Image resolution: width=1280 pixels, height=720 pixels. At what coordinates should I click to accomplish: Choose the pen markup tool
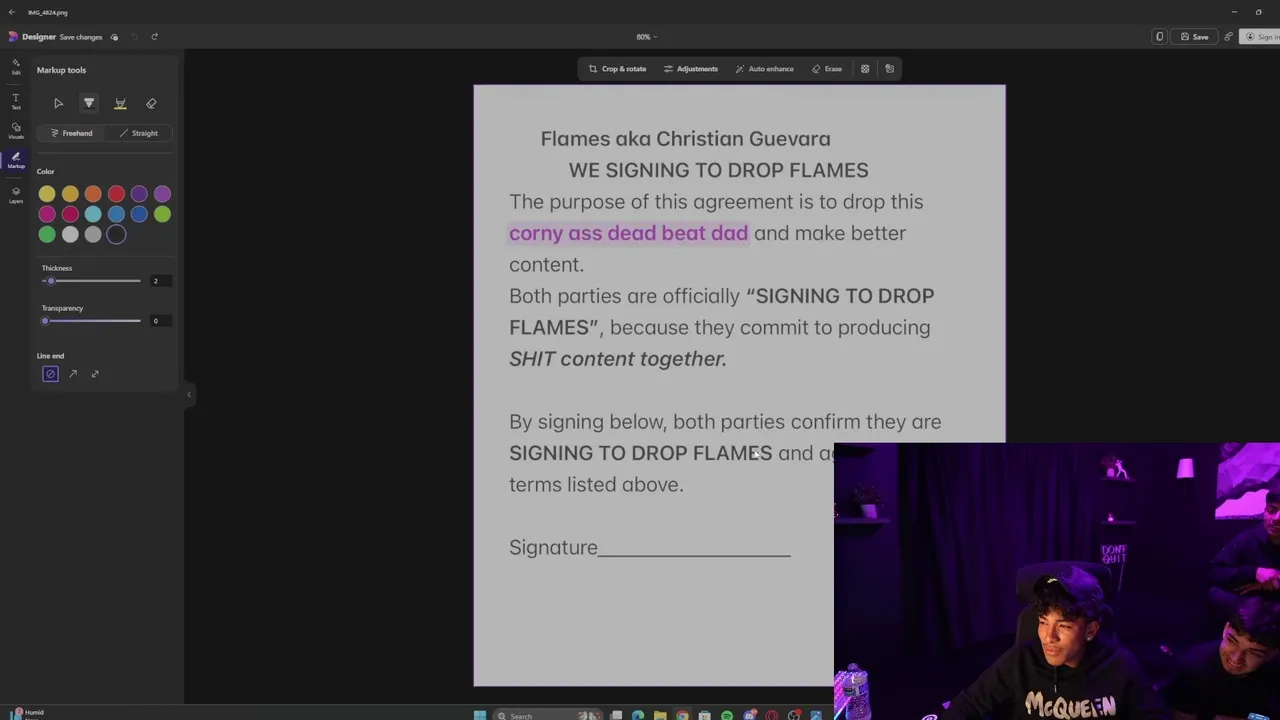89,103
